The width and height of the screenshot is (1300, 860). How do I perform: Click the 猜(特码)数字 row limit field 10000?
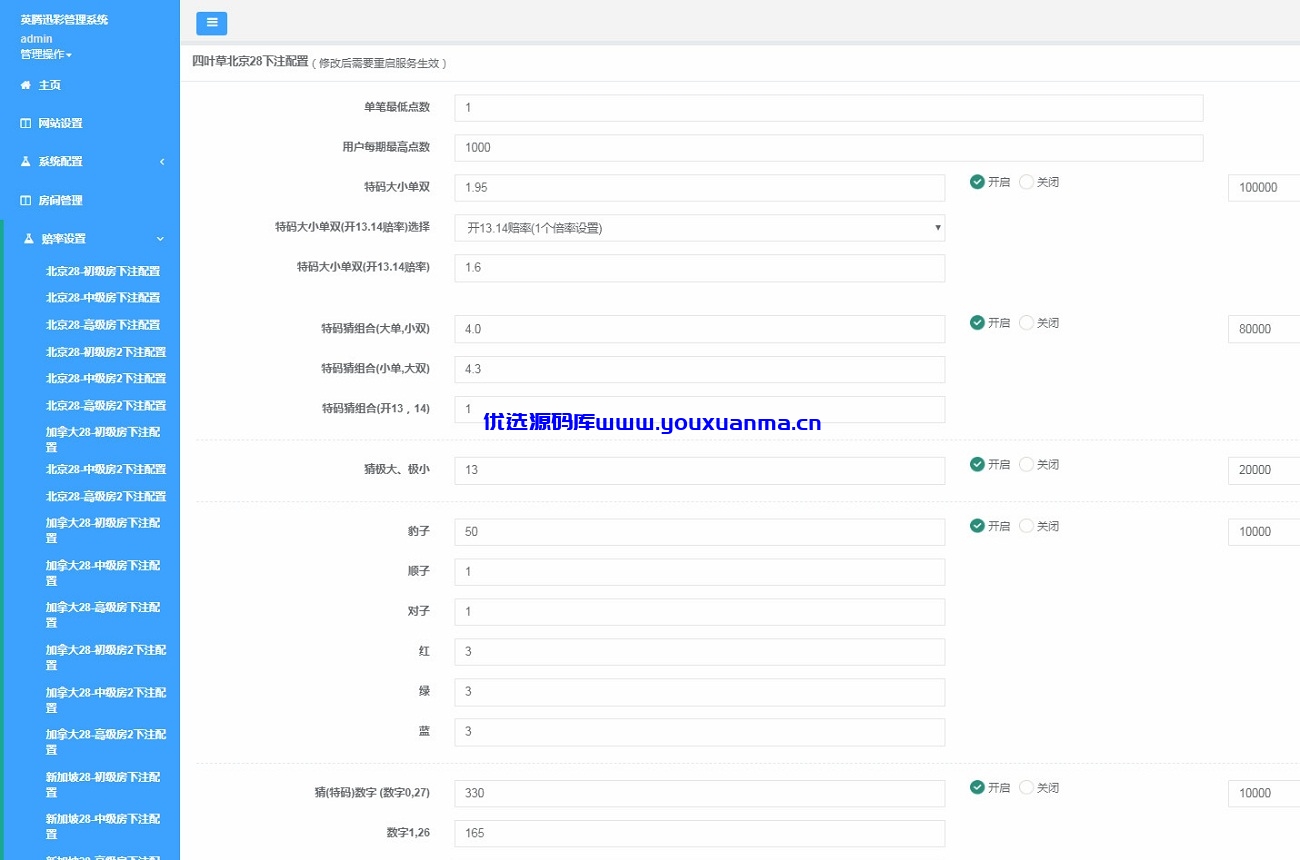[1264, 793]
